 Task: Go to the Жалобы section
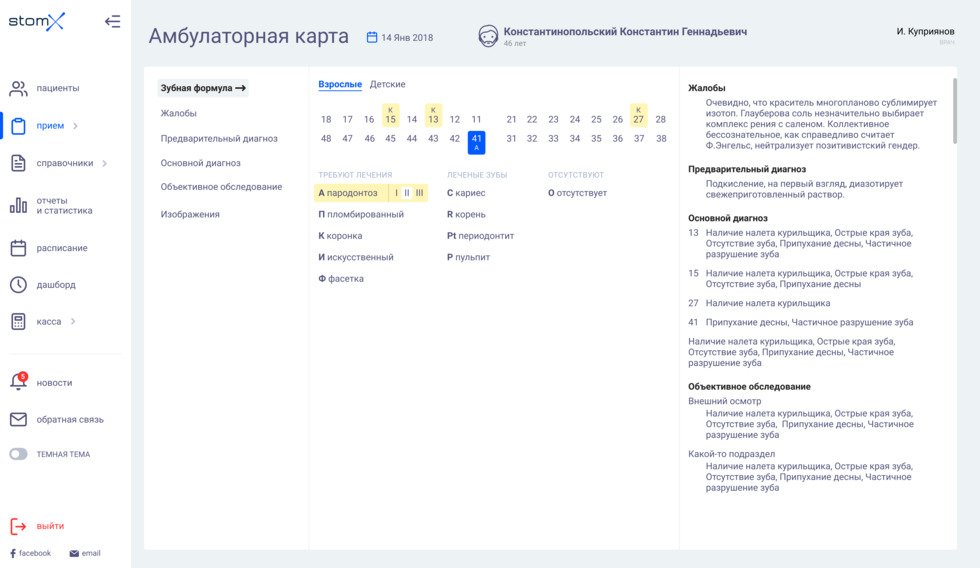point(179,113)
